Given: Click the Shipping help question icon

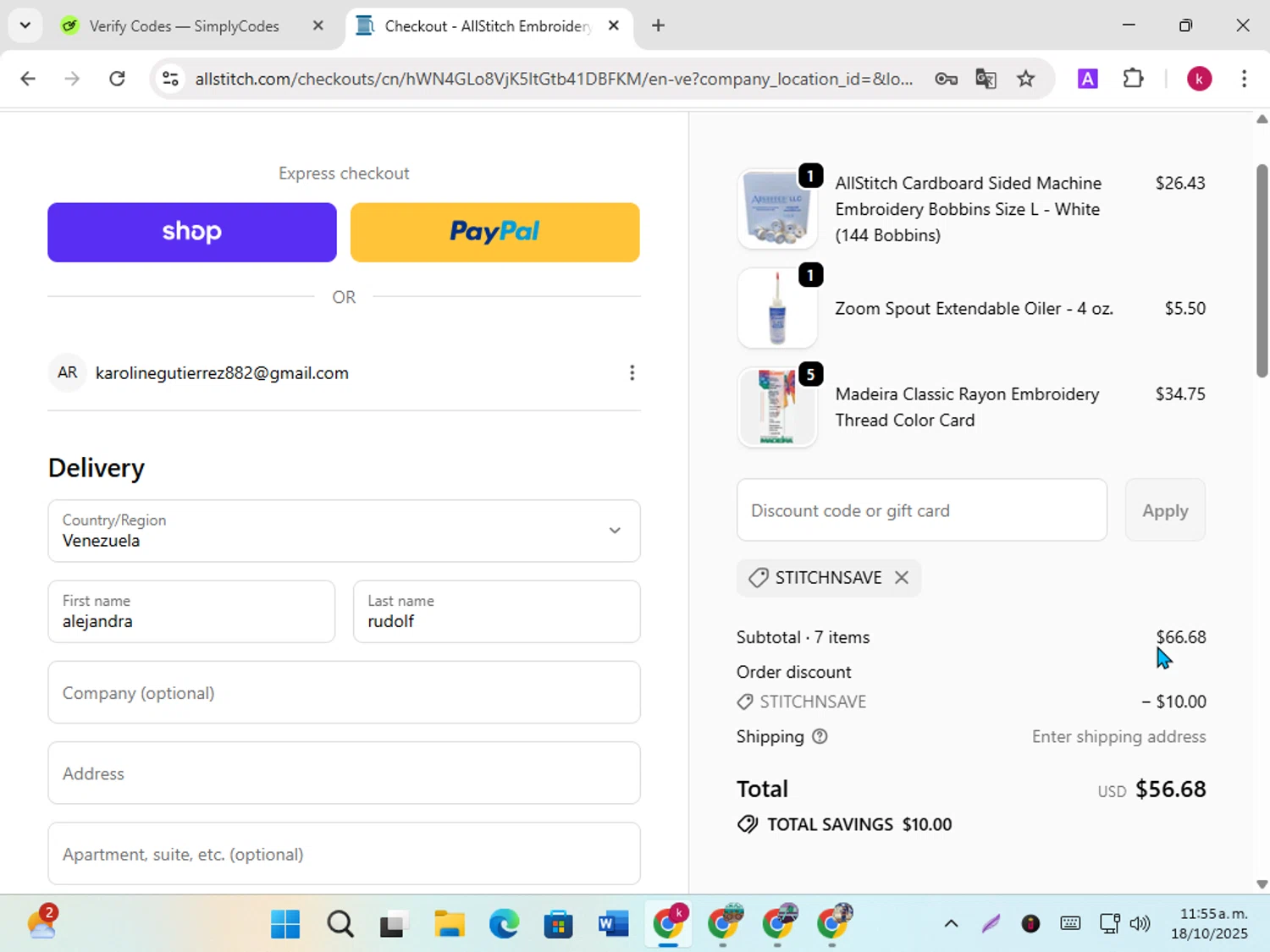Looking at the screenshot, I should click(820, 736).
